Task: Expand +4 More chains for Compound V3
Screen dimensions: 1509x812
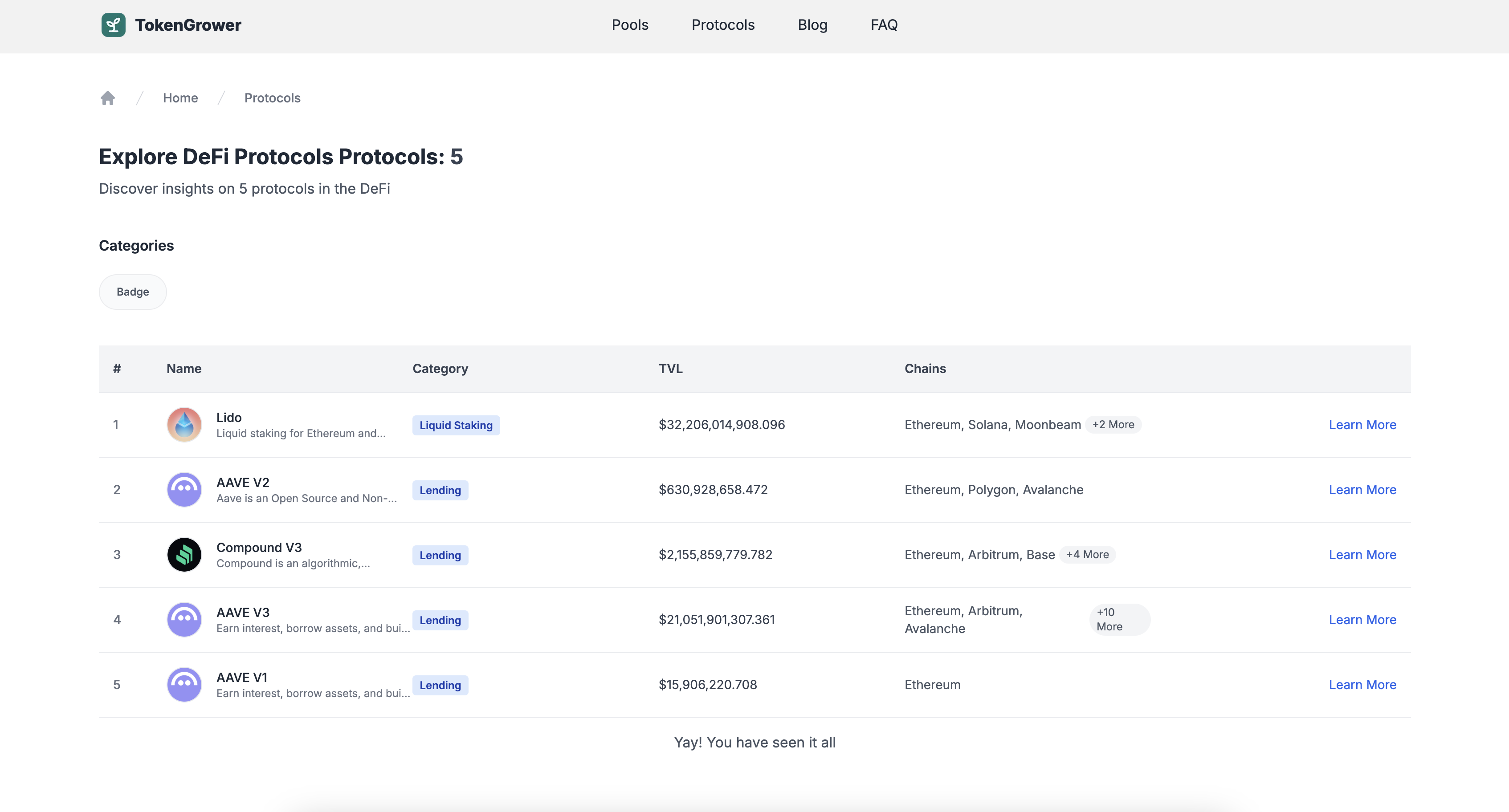Action: click(1087, 554)
